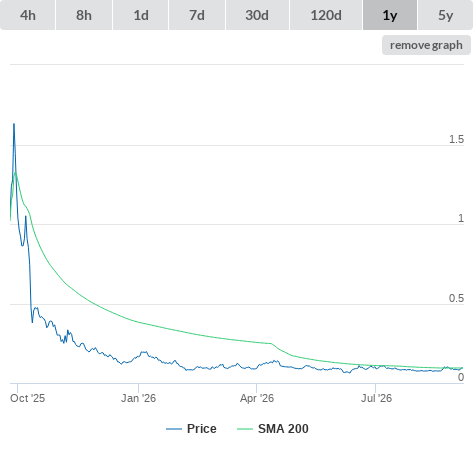Show the 1d chart range
The height and width of the screenshot is (455, 474).
point(141,15)
